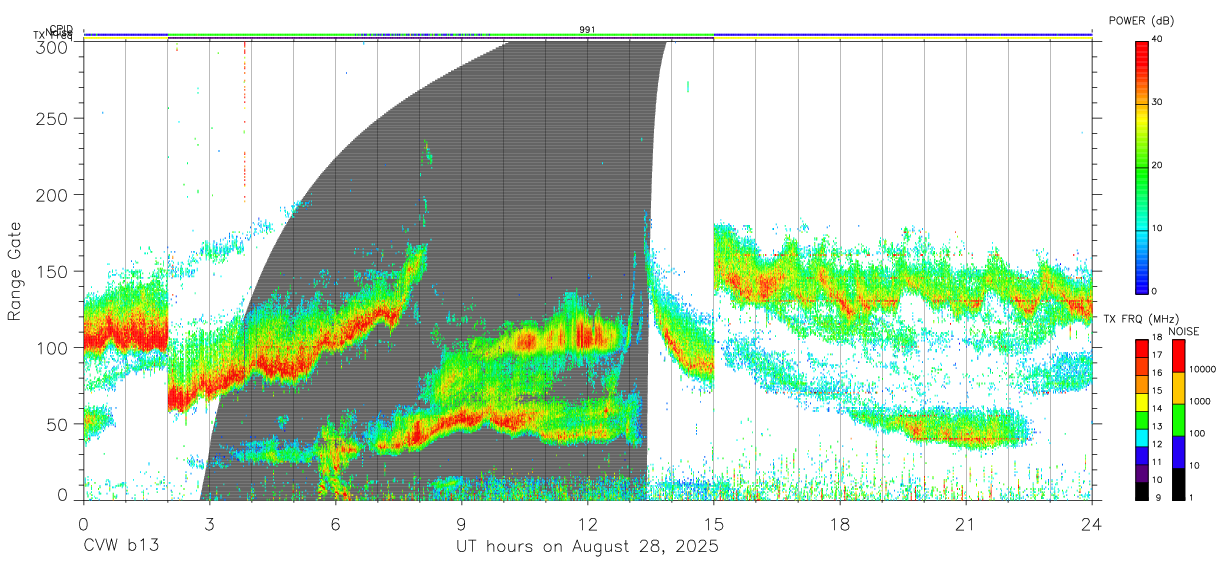Viewport: 1228px width, 567px height.
Task: Click the CPID label above the Range Gate axis
Action: (60, 29)
